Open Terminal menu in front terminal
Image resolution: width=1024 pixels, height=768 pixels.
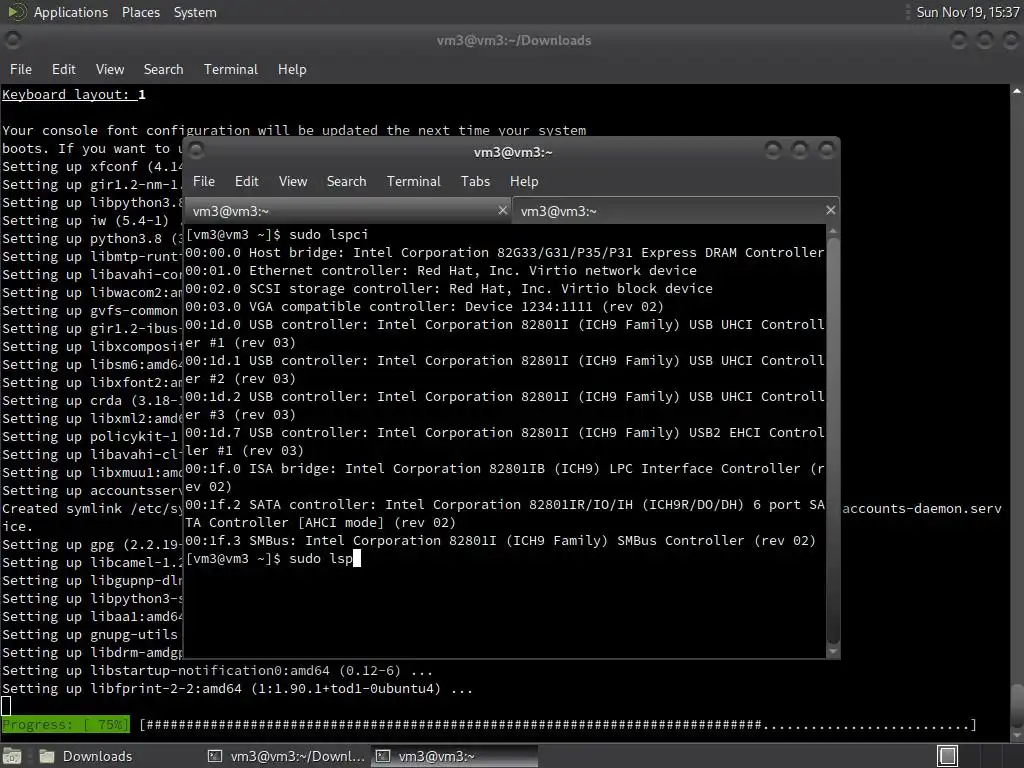pos(413,182)
